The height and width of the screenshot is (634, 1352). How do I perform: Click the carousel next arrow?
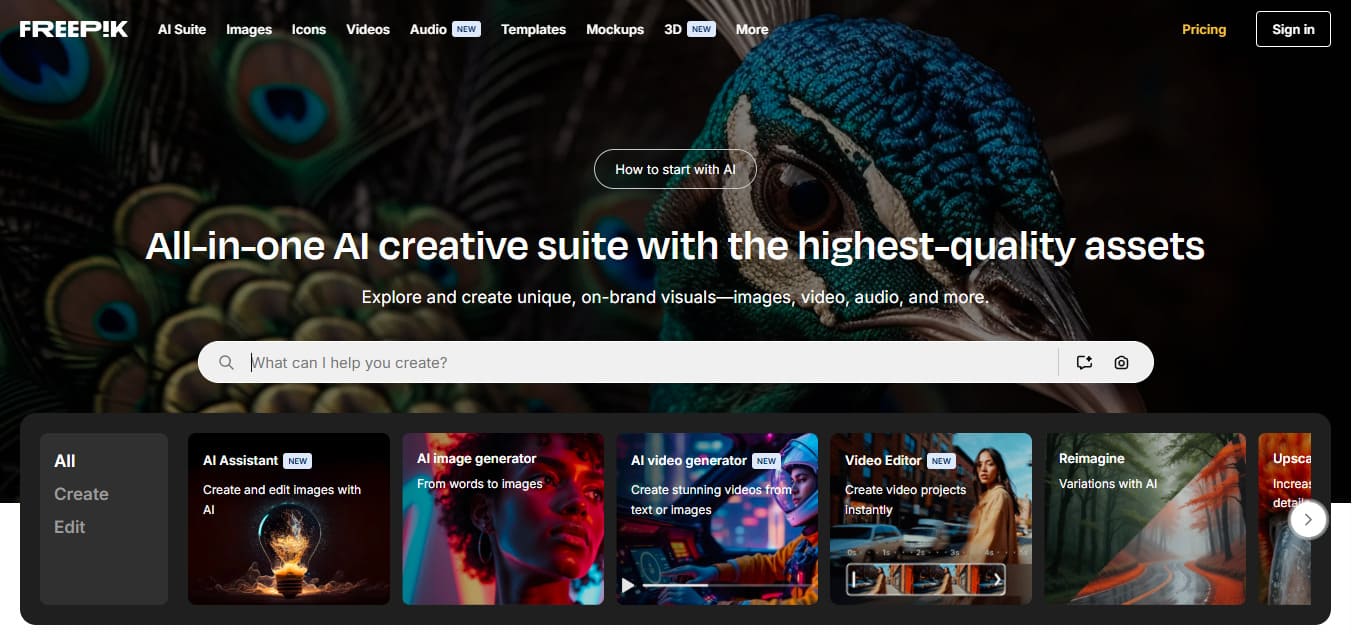[x=1308, y=519]
